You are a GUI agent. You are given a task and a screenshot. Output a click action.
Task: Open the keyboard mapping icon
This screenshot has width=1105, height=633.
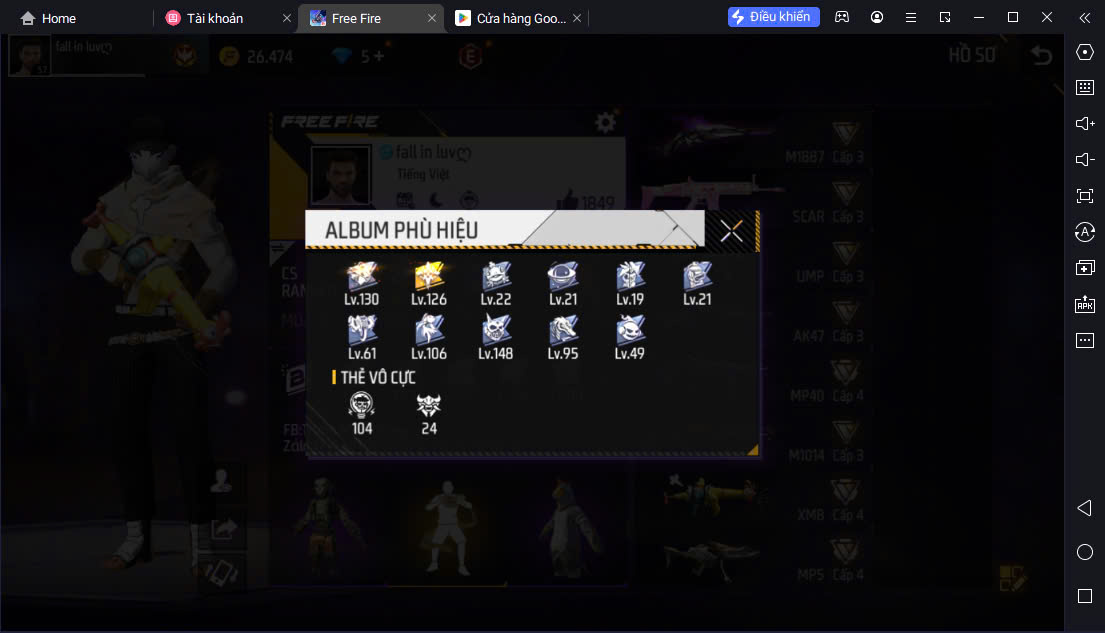tap(1085, 87)
